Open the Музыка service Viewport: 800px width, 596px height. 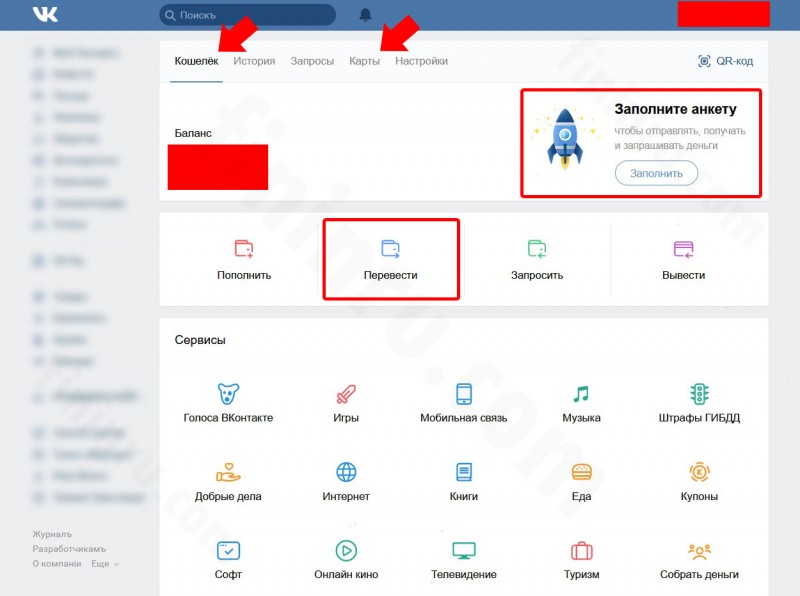pyautogui.click(x=581, y=403)
